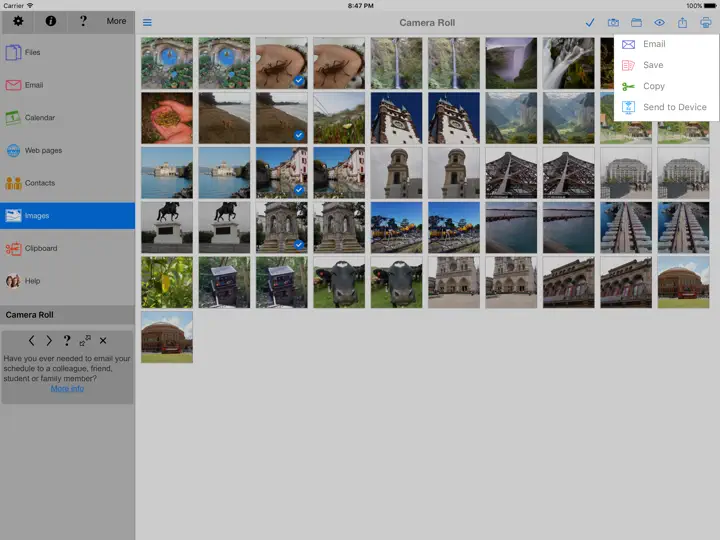Open settings with the gear icon
The image size is (720, 540).
(x=18, y=21)
